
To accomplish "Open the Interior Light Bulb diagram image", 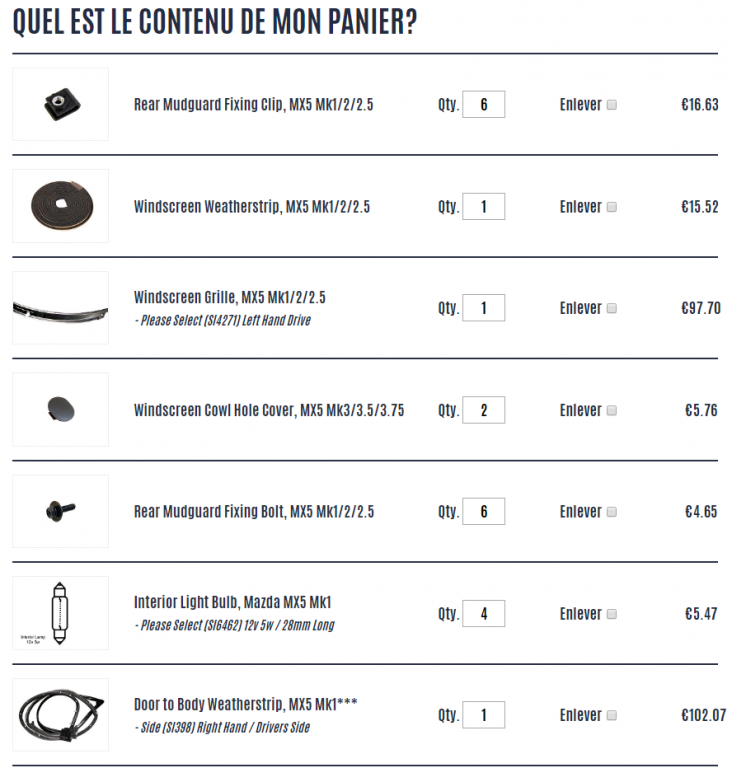I will click(60, 613).
